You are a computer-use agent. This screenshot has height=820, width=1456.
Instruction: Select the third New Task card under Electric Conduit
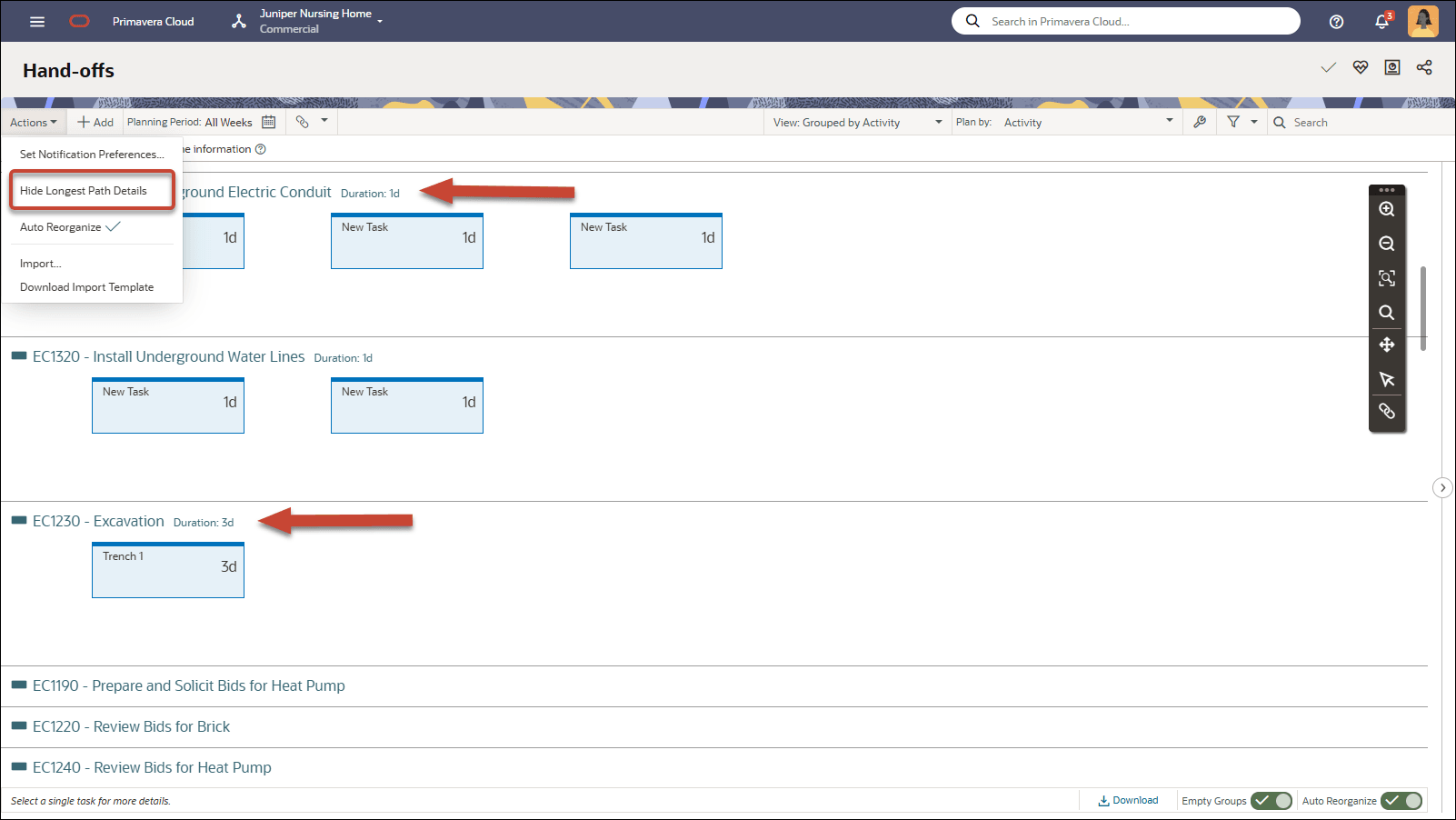tap(646, 241)
